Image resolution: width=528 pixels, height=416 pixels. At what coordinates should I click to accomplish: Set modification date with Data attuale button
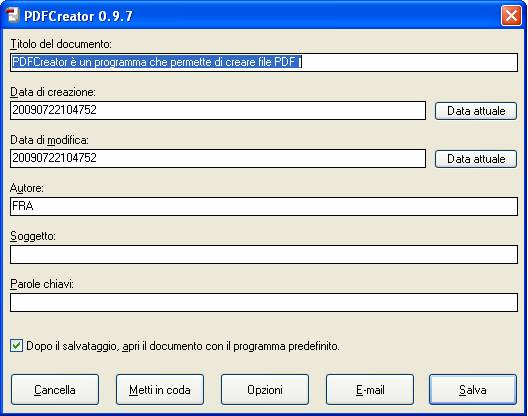476,159
